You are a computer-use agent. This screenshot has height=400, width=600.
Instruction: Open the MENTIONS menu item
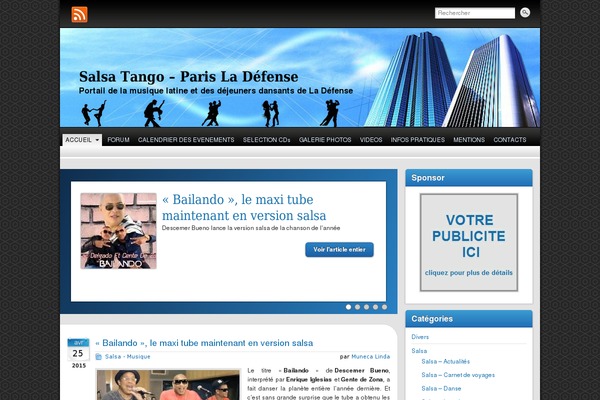(x=469, y=140)
